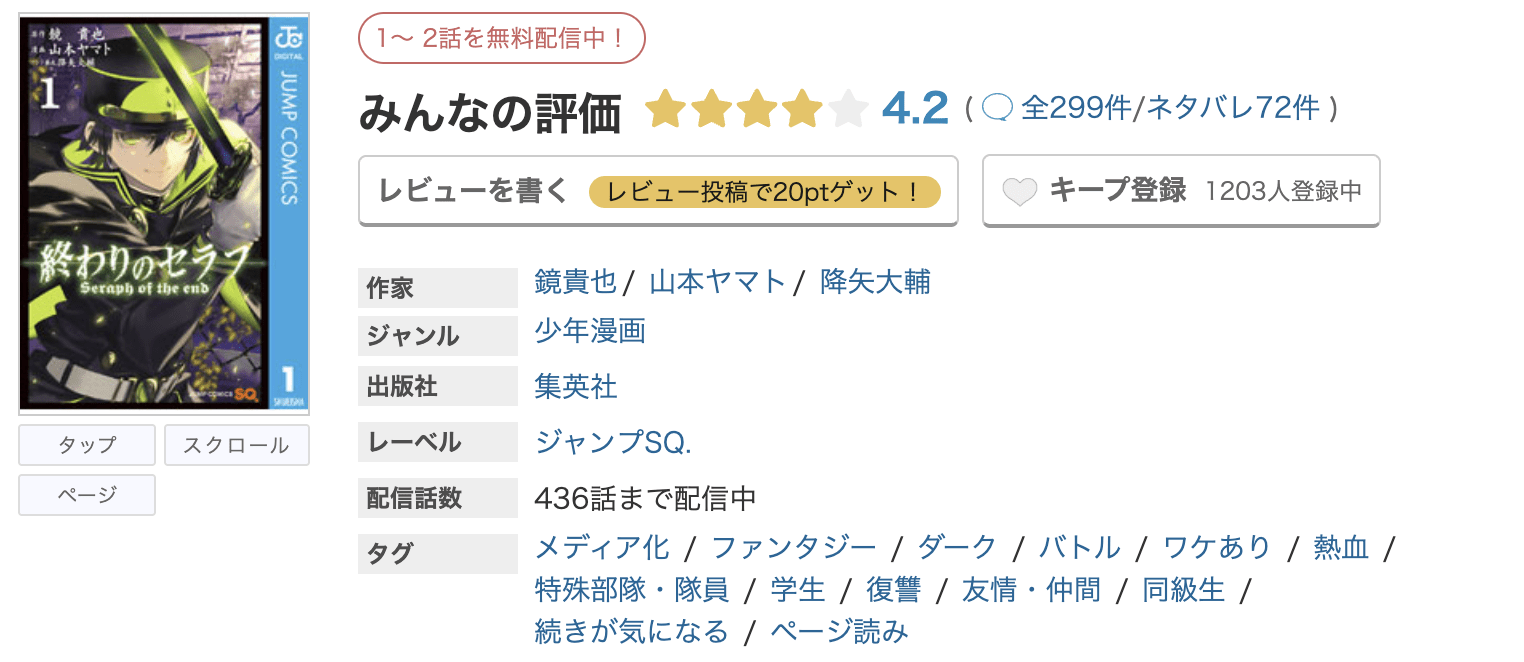Switch to タップ reading mode
Viewport: 1524px width, 662px height.
point(85,445)
